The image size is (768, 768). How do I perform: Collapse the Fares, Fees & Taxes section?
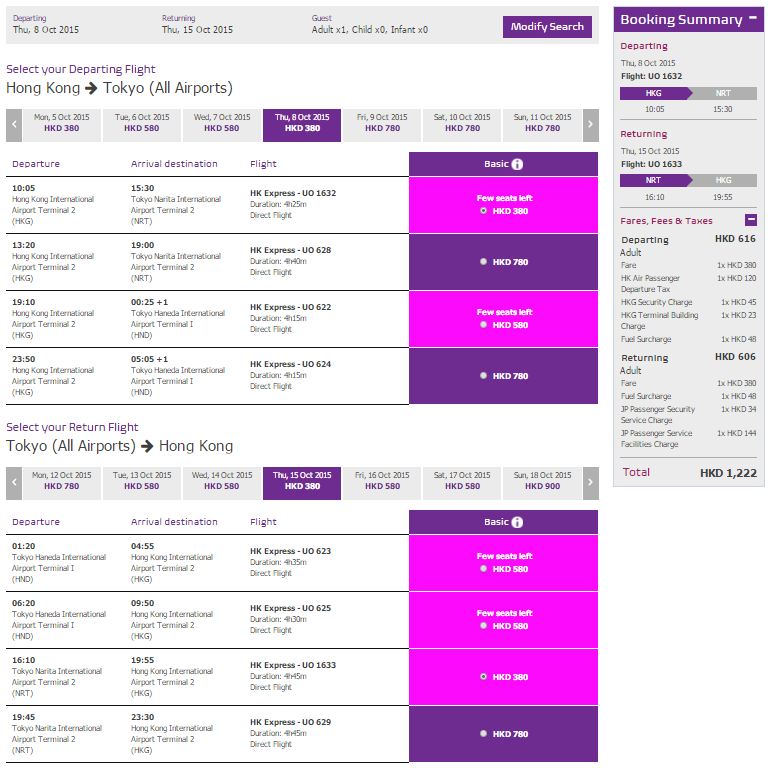[750, 220]
